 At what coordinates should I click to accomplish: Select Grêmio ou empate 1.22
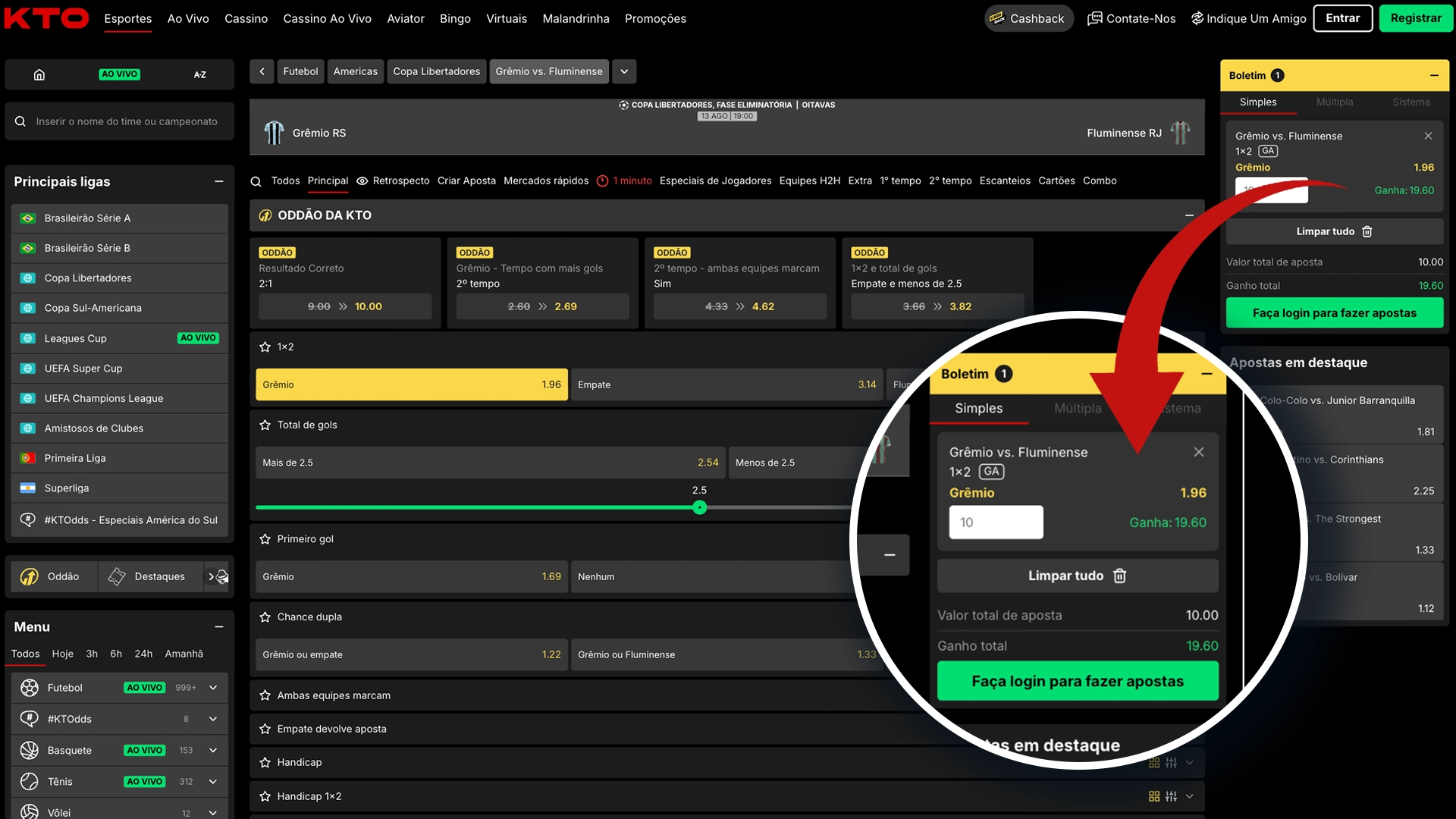click(x=412, y=654)
